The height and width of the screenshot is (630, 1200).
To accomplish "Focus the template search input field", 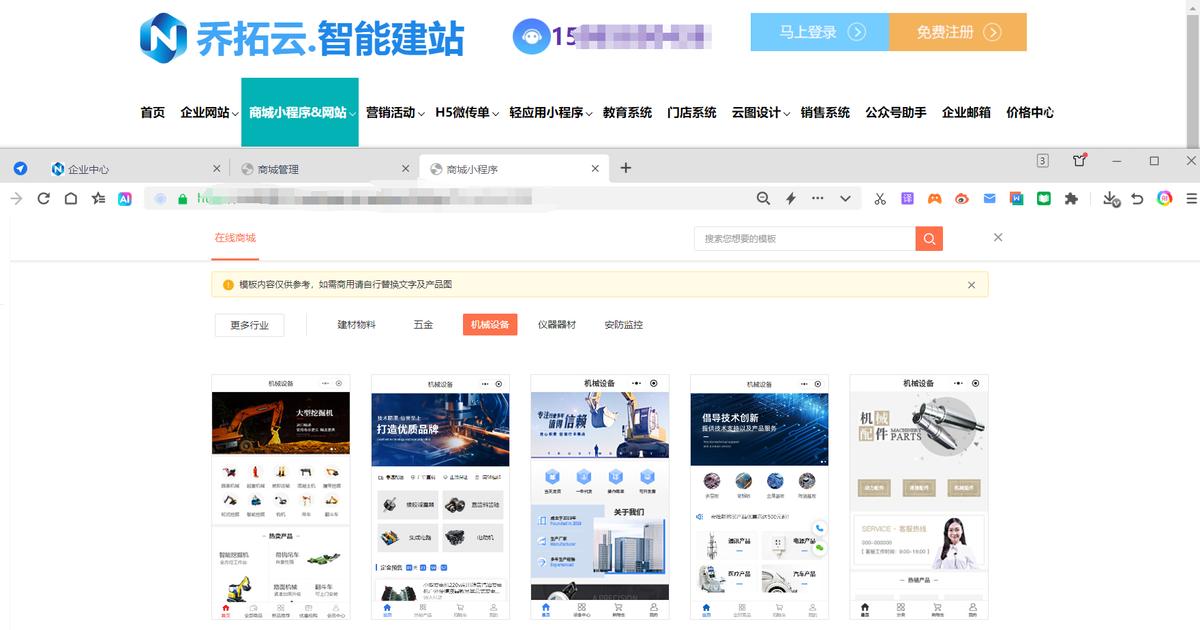I will point(805,238).
